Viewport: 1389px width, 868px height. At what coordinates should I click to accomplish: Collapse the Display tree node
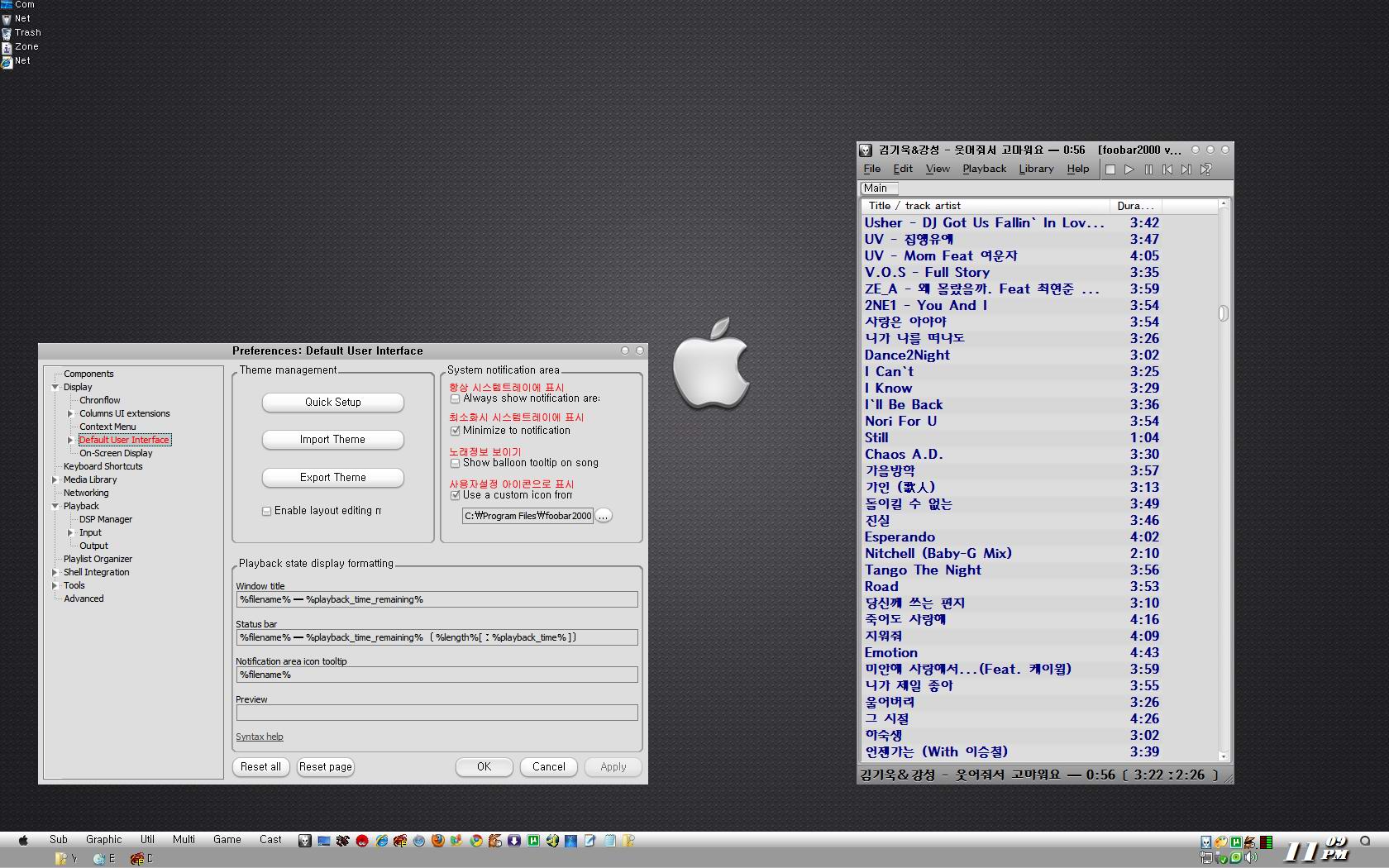coord(55,387)
